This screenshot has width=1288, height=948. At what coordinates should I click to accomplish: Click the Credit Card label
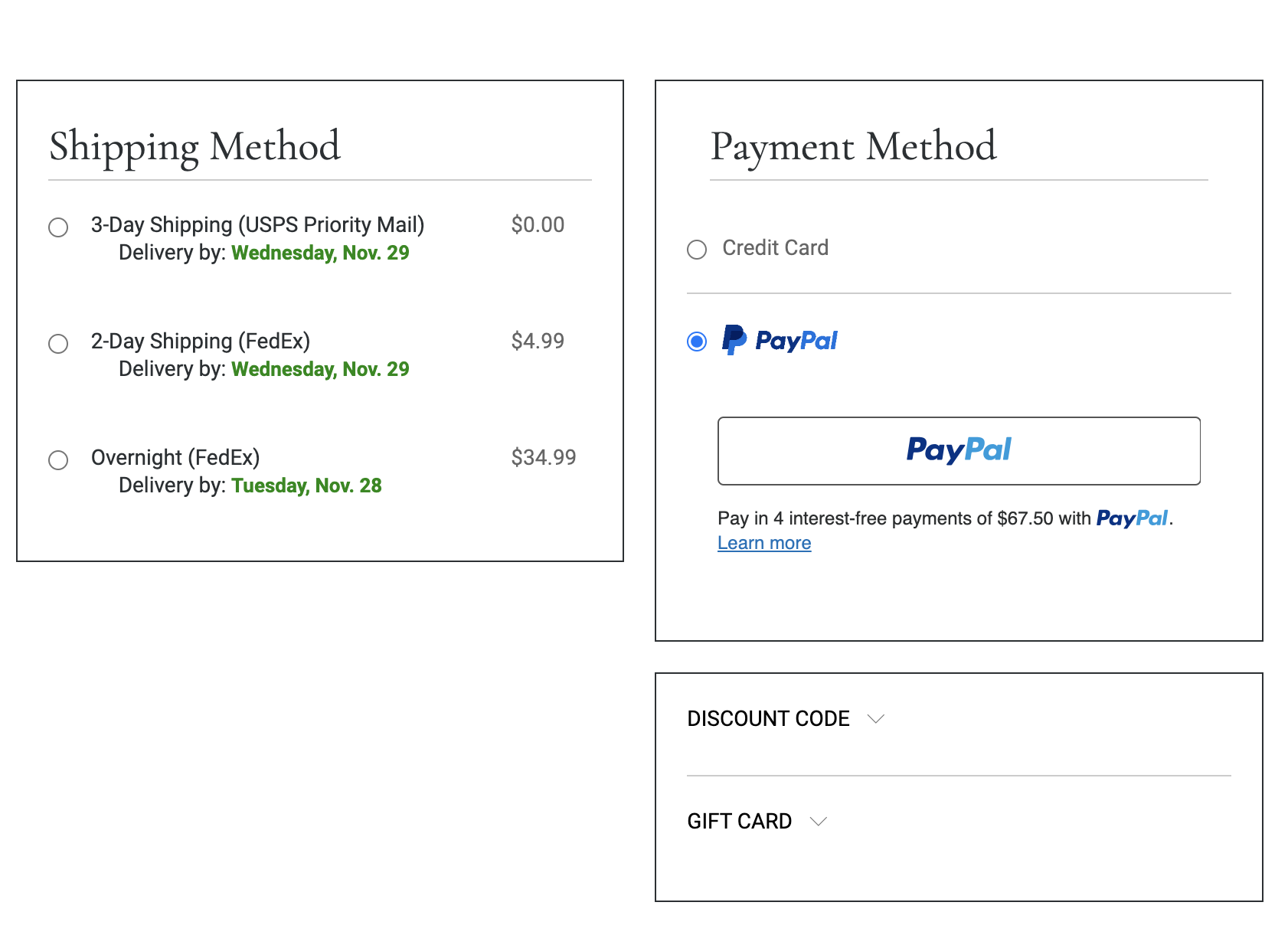775,248
